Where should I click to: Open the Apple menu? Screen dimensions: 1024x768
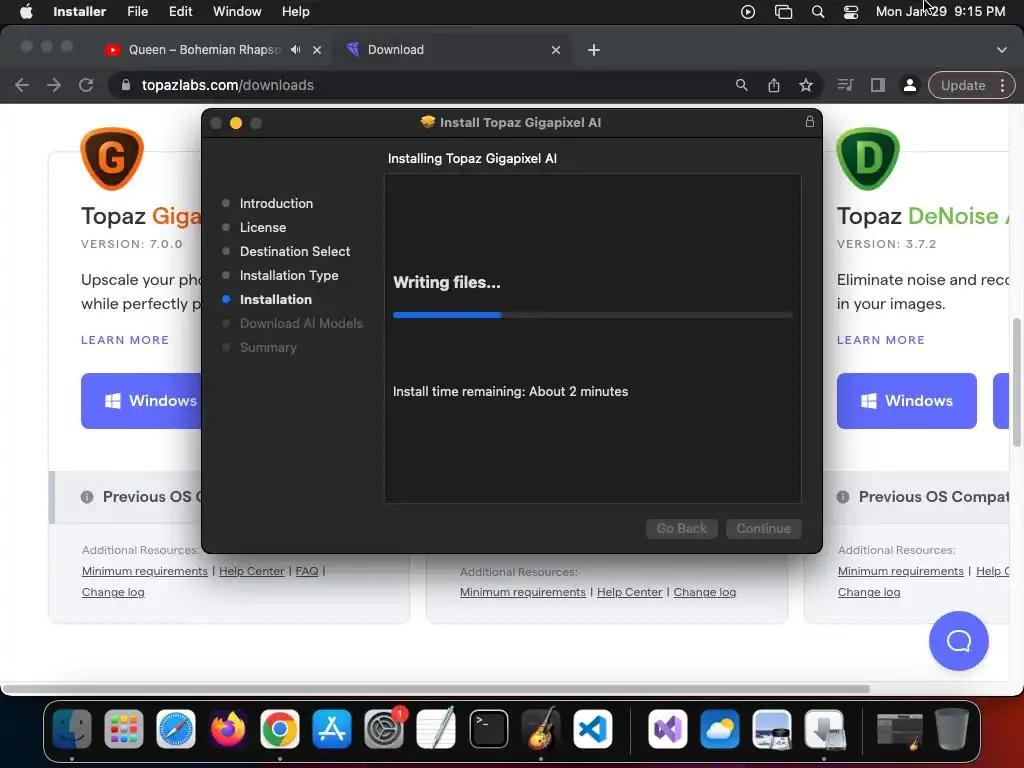pyautogui.click(x=26, y=12)
